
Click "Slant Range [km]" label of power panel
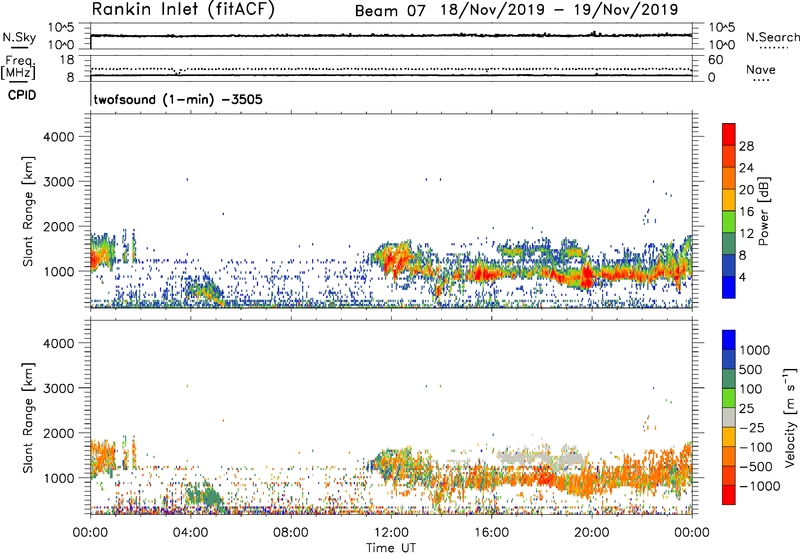pyautogui.click(x=28, y=211)
